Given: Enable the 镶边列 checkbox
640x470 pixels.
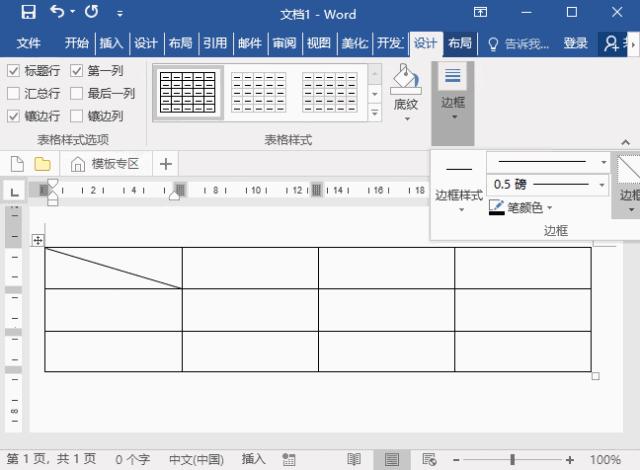Looking at the screenshot, I should [x=76, y=116].
